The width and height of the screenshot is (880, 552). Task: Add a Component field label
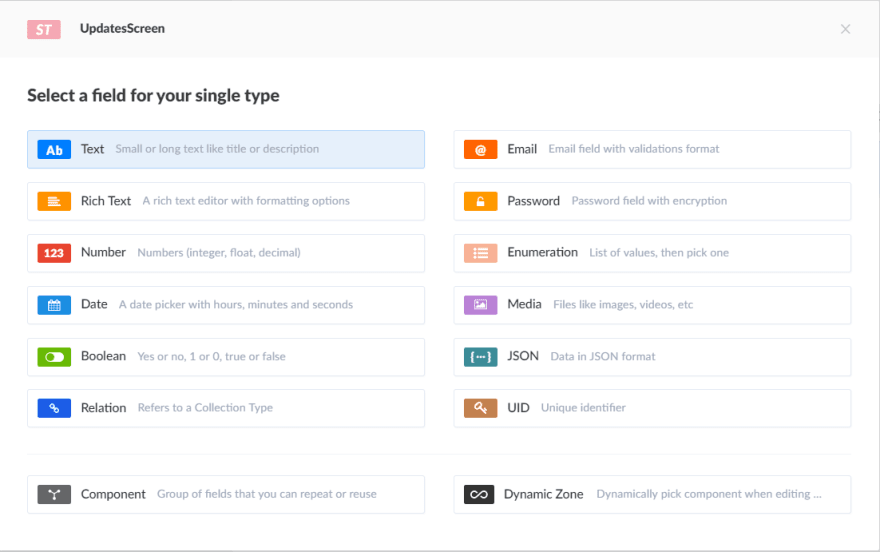(x=113, y=494)
